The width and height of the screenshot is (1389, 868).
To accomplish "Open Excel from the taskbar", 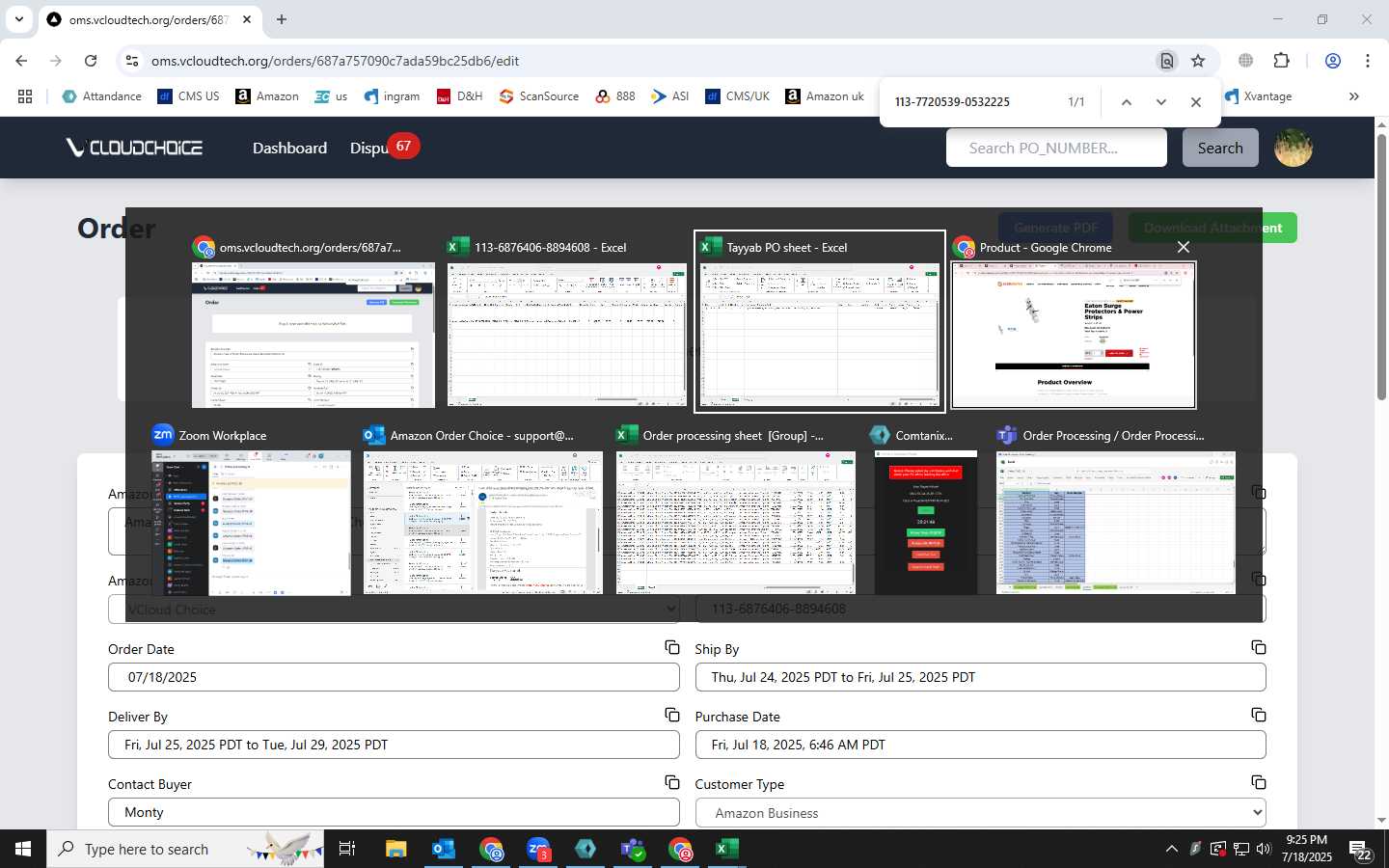I will 727,849.
